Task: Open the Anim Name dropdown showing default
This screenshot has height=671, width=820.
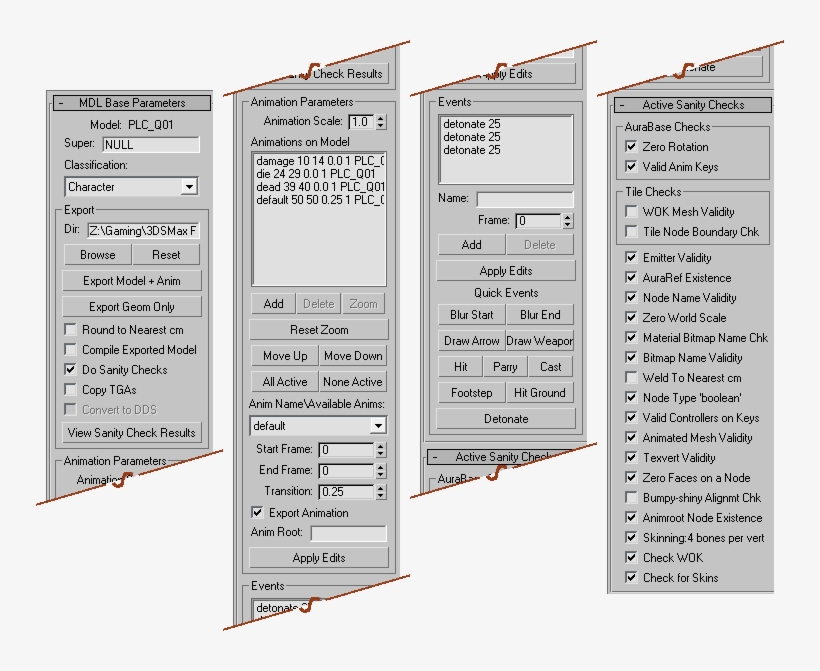Action: [x=380, y=425]
